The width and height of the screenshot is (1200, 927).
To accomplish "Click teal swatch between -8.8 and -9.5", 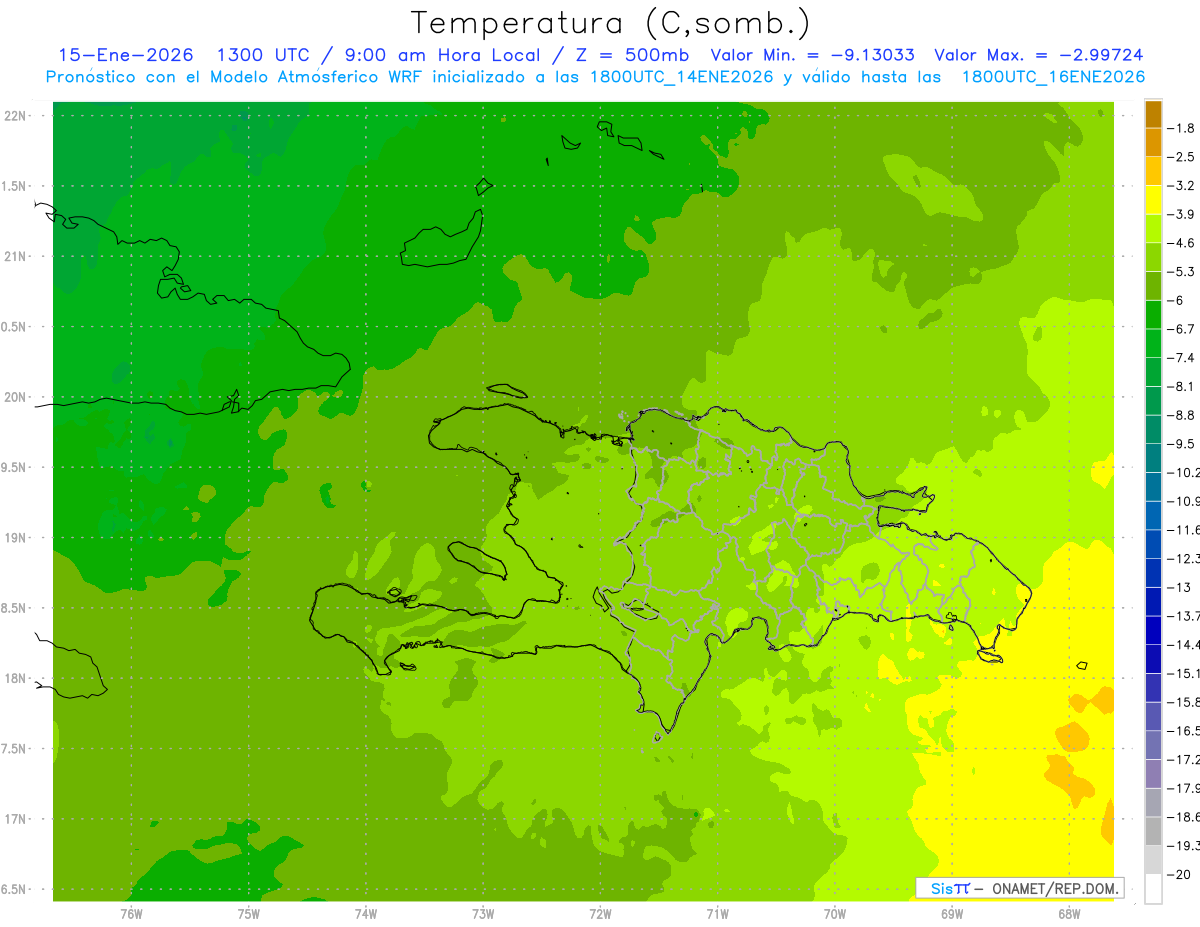I will pos(1153,429).
